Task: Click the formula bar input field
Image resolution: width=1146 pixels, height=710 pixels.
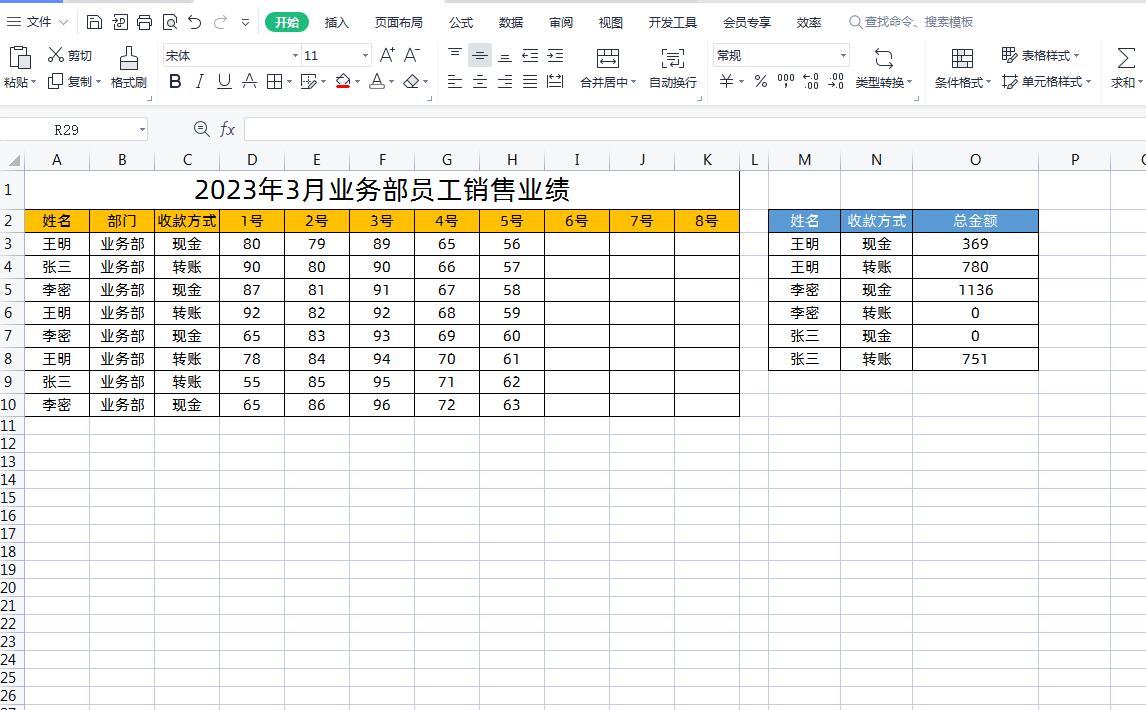Action: point(694,129)
